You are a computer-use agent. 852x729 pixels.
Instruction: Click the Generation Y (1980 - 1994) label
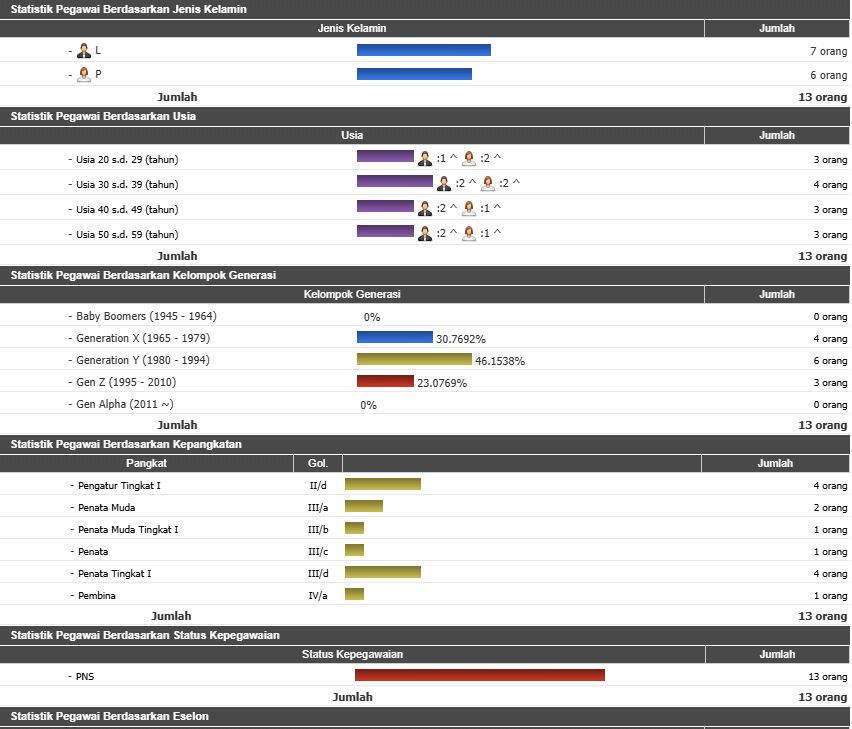tap(143, 360)
